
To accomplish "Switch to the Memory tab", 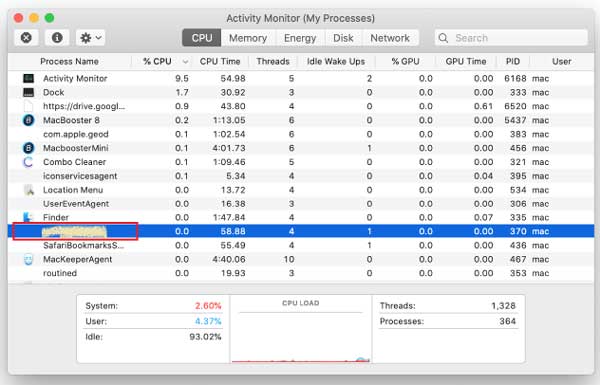I will 248,38.
